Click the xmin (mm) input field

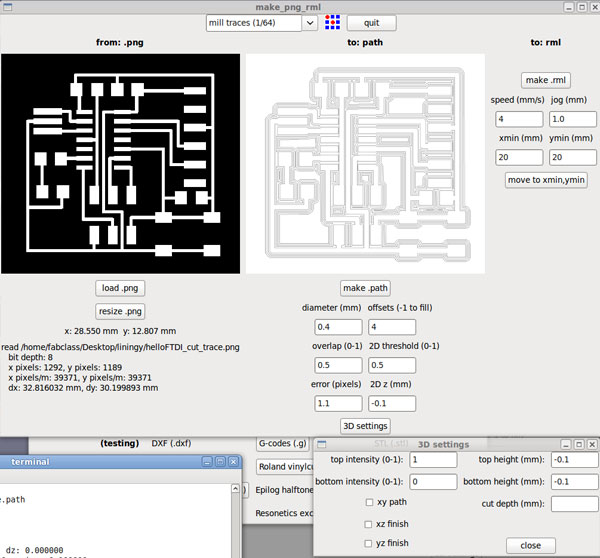519,157
